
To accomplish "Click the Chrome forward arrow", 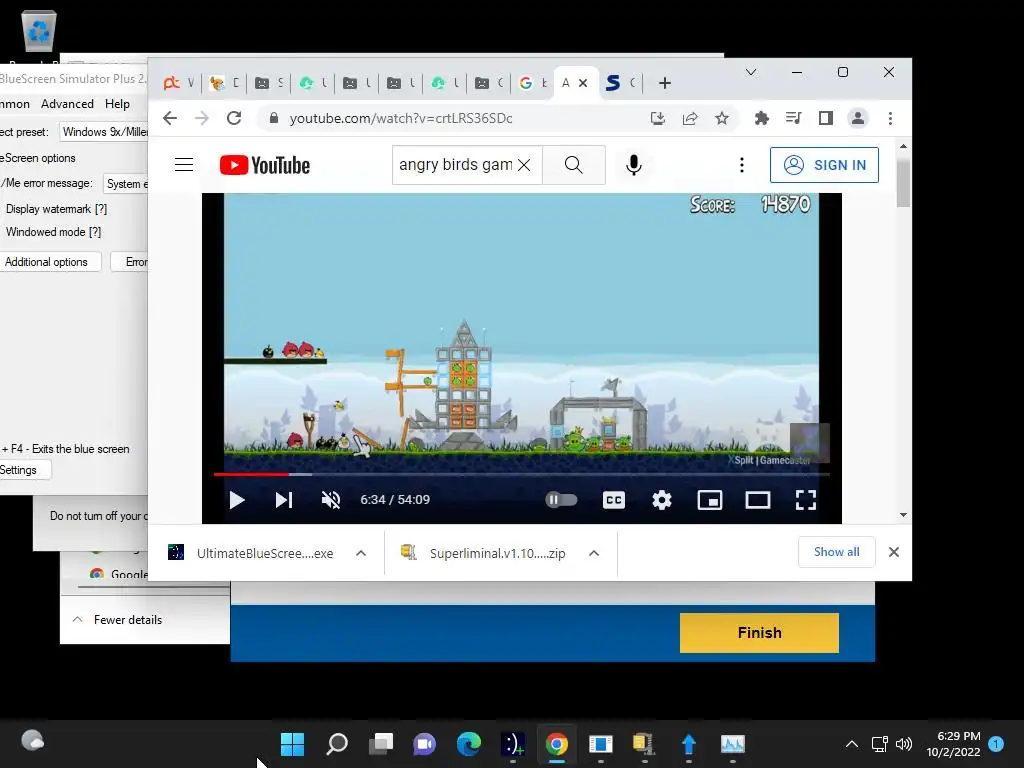I will click(202, 118).
